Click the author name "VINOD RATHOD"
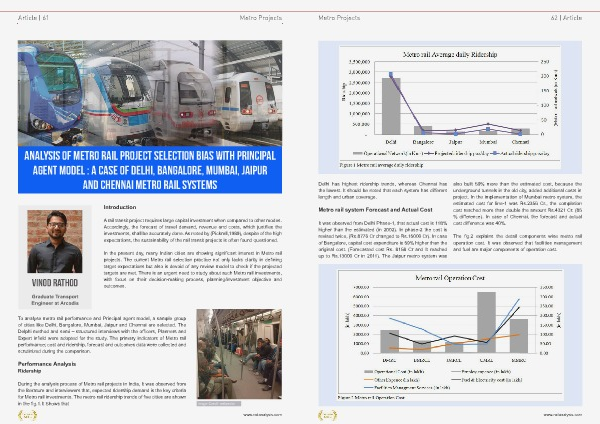The height and width of the screenshot is (424, 600). (x=55, y=283)
